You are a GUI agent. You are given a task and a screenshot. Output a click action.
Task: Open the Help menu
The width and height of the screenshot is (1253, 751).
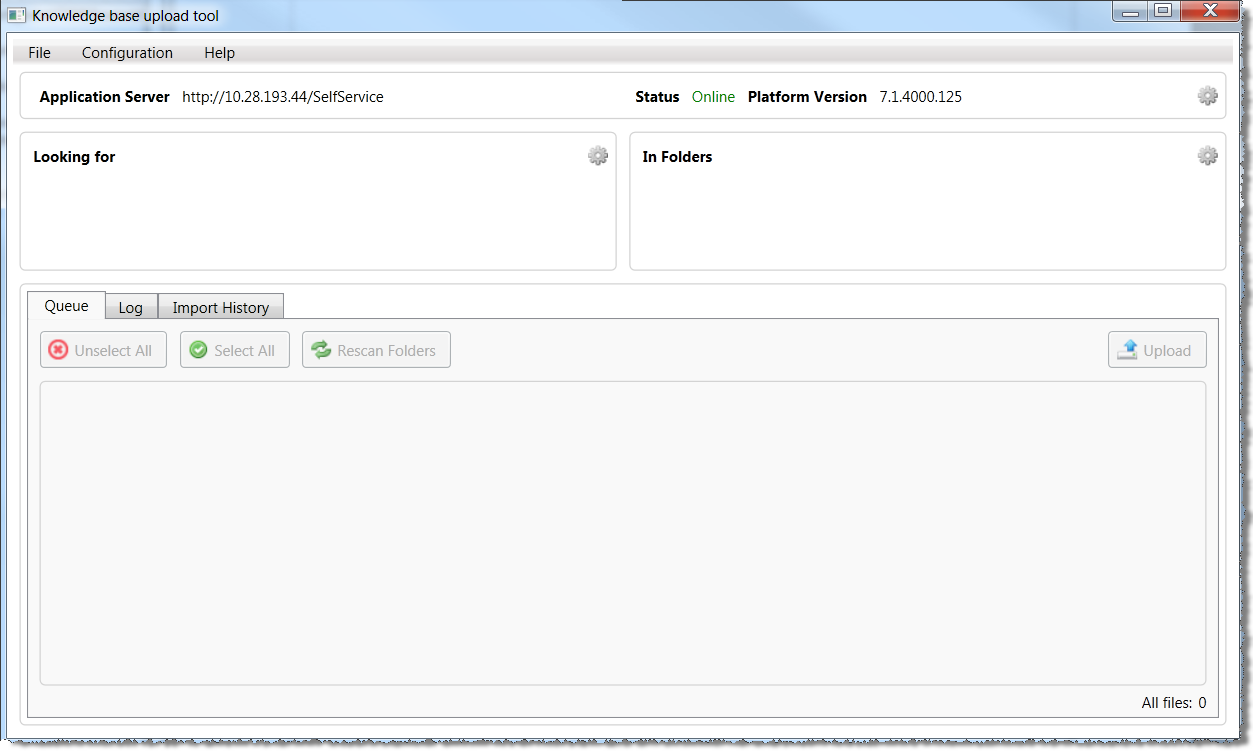(x=219, y=53)
